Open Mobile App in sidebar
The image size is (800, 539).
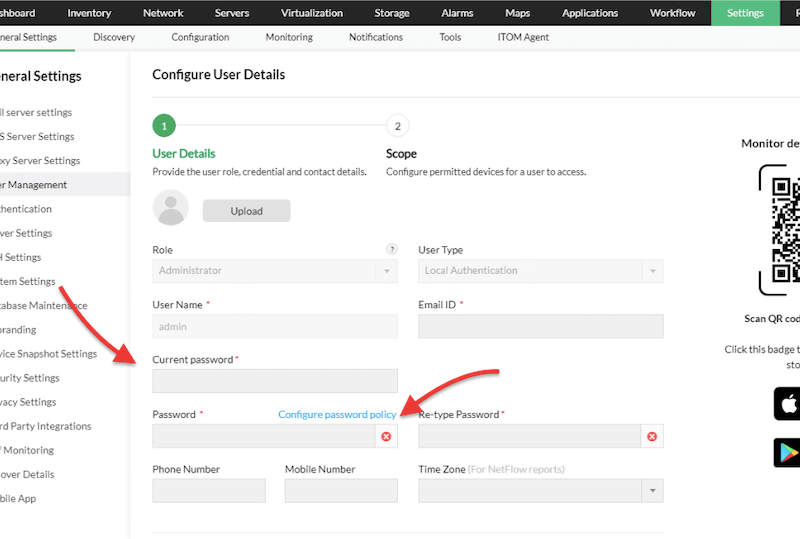coord(18,499)
